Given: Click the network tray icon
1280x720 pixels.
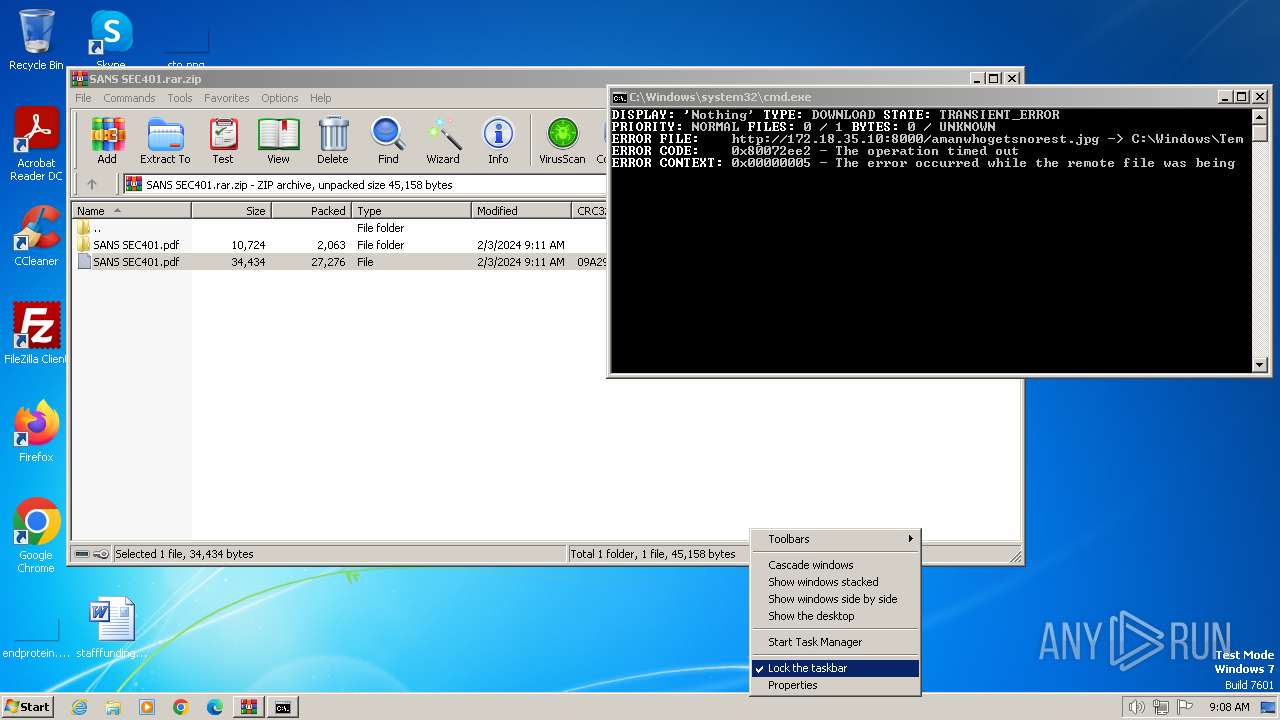Looking at the screenshot, I should point(1161,707).
